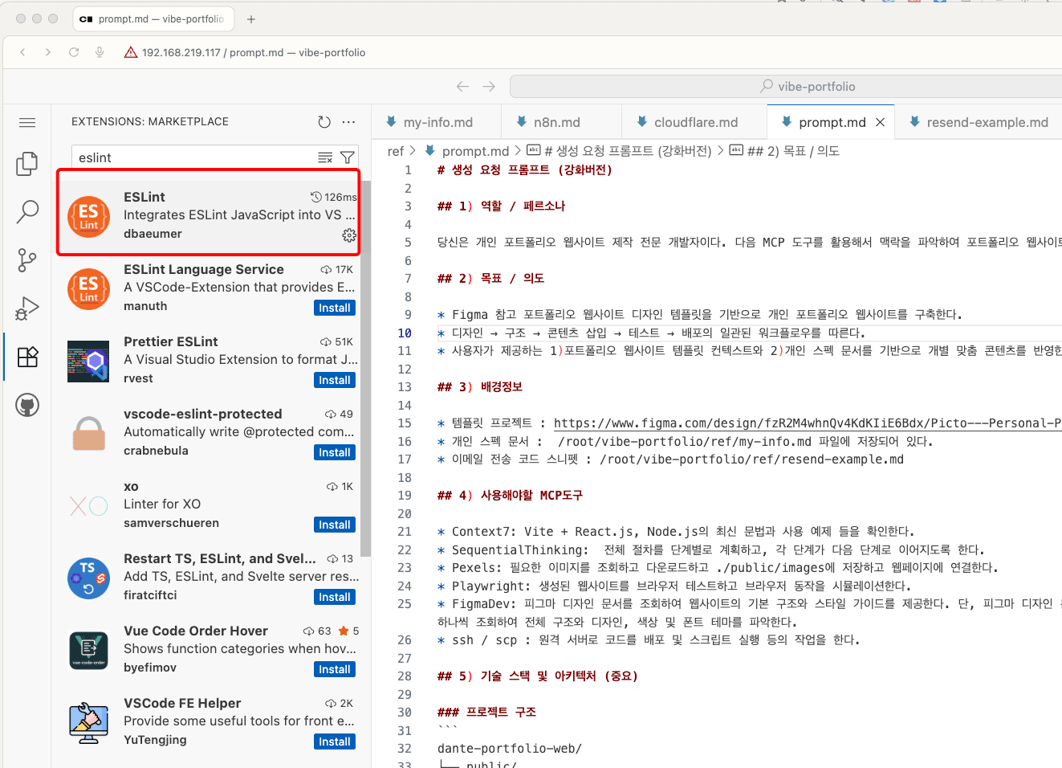Click the Prettier ESLint extension logo
Screen dimensions: 1062x768
click(89, 361)
